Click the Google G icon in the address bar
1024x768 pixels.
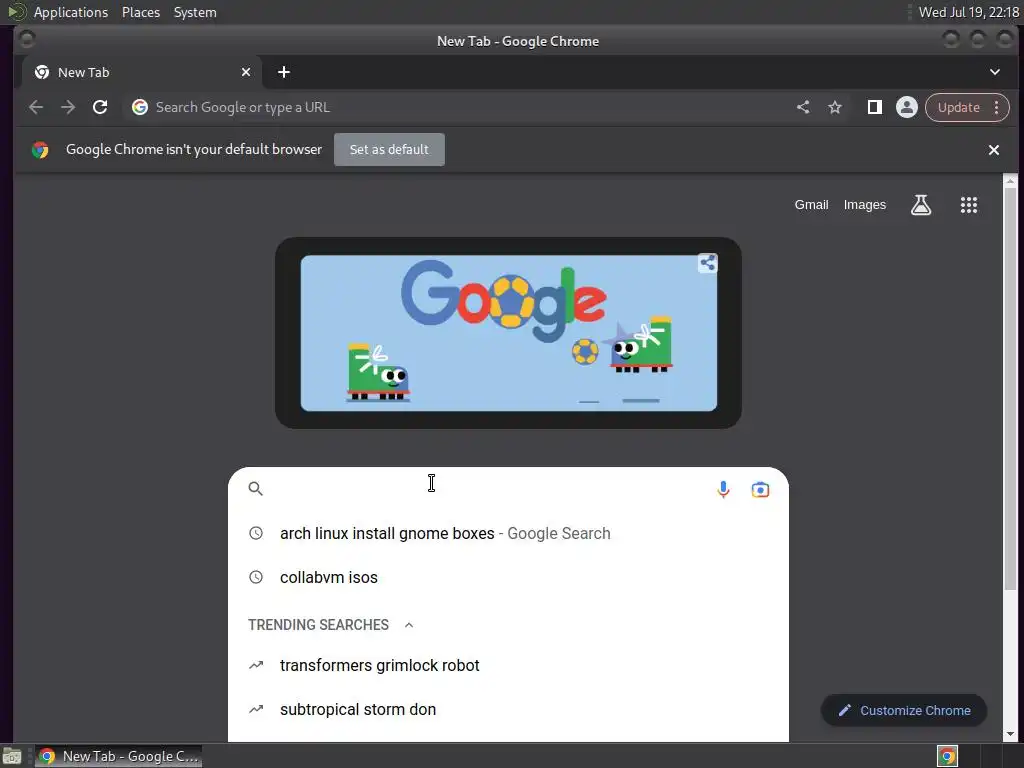(x=140, y=107)
